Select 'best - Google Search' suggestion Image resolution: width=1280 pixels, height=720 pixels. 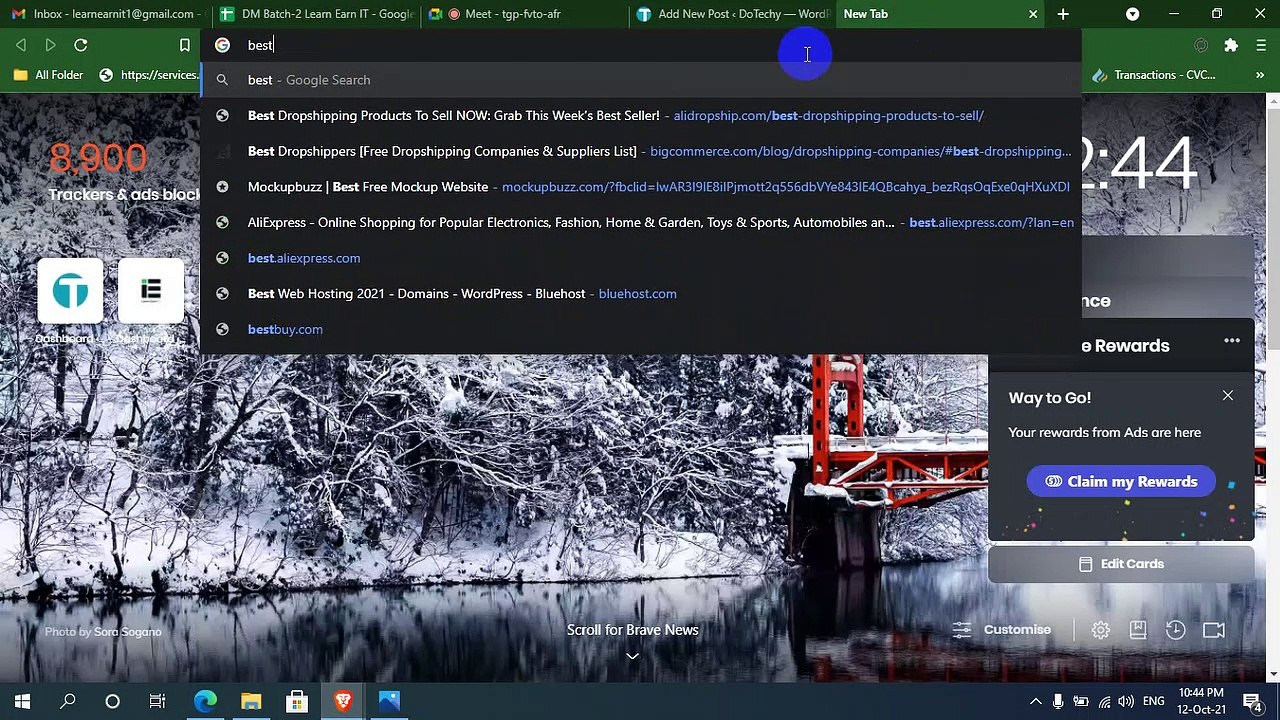[640, 80]
